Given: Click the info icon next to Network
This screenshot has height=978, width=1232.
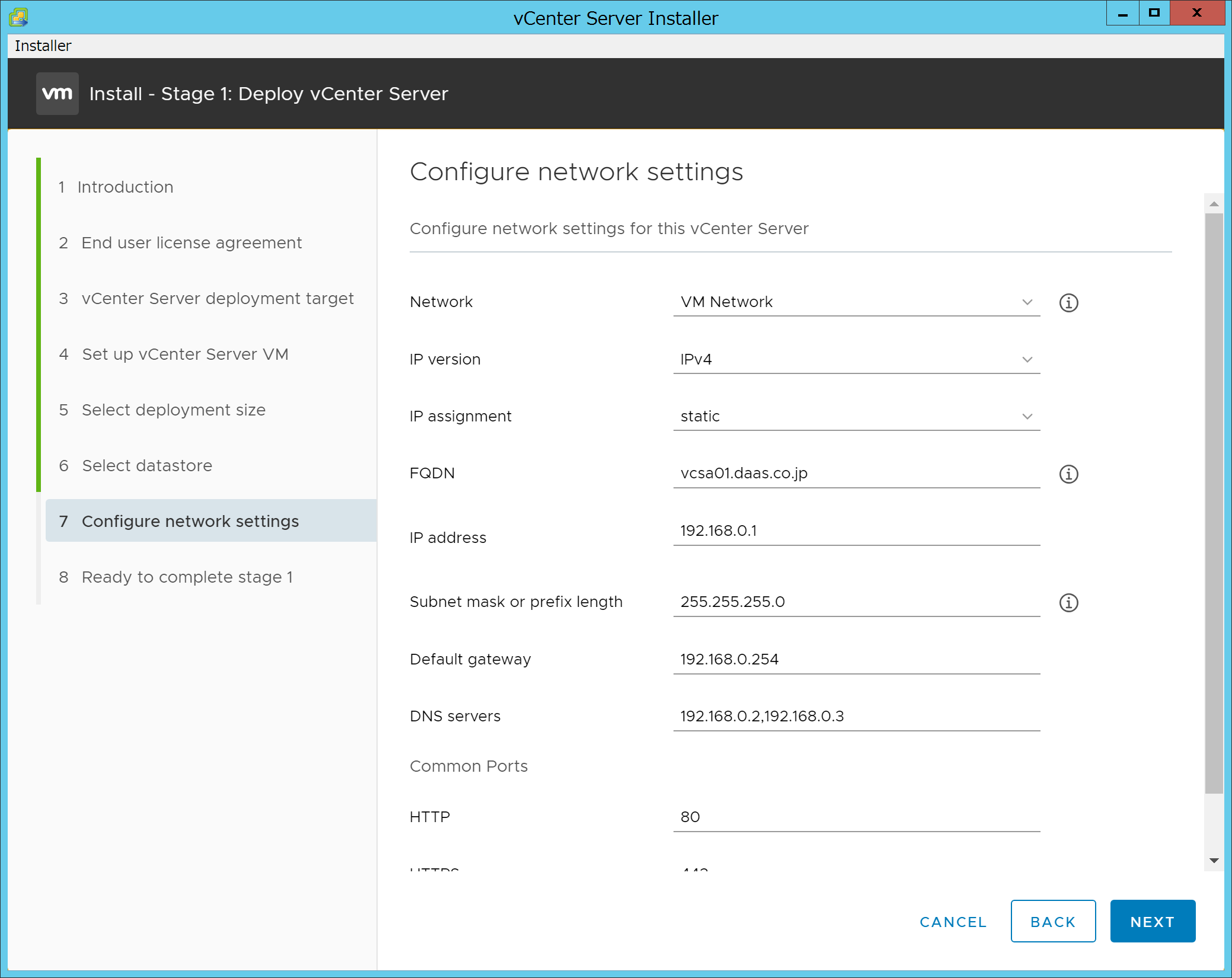Looking at the screenshot, I should coord(1068,303).
